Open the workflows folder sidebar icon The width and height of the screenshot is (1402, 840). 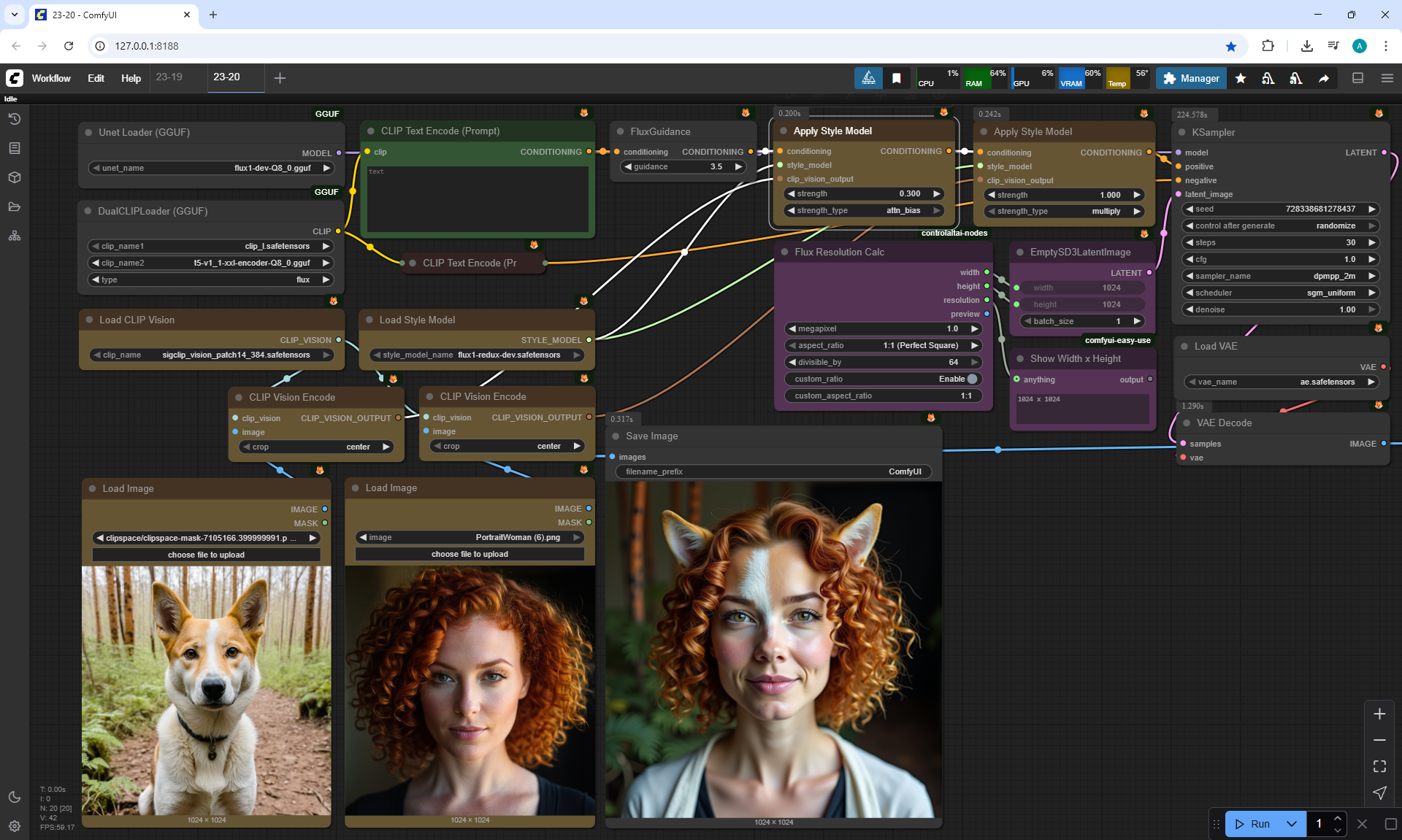[x=15, y=207]
